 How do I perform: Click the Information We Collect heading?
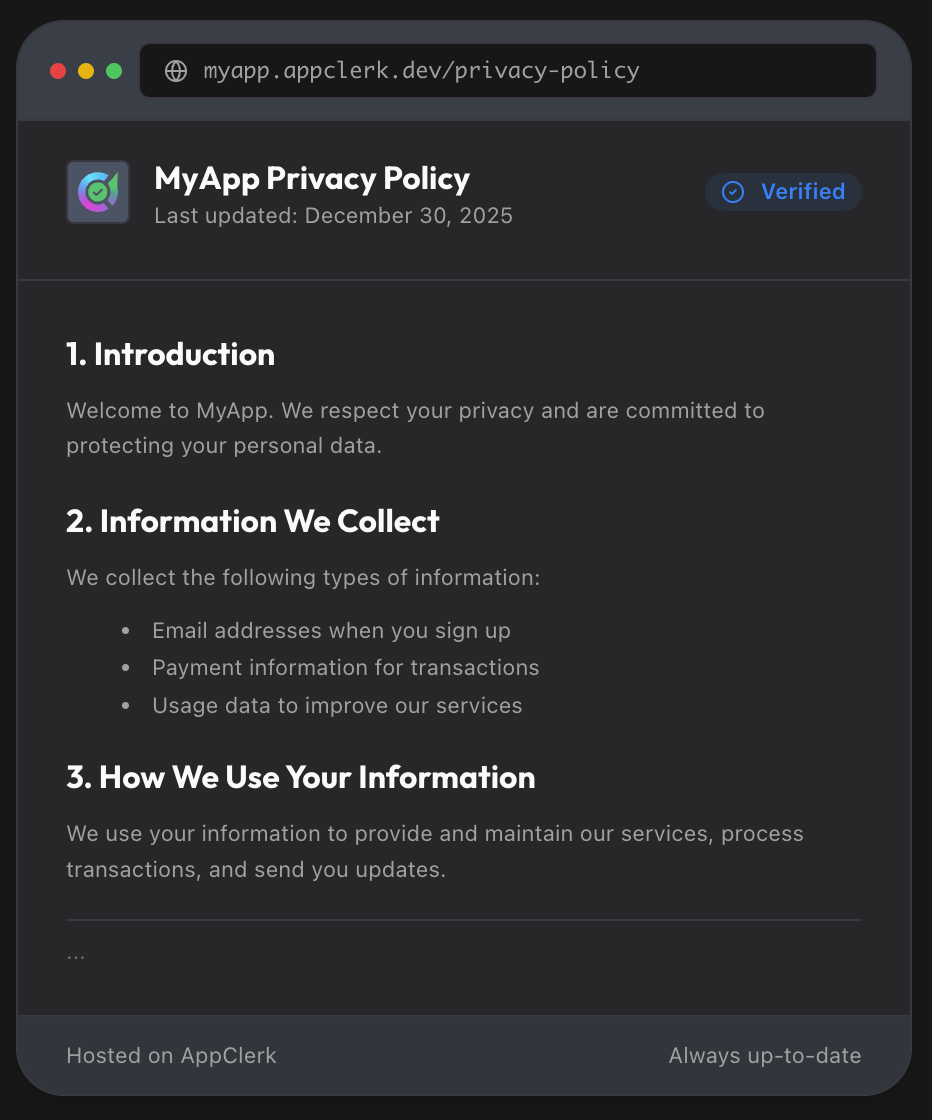pyautogui.click(x=252, y=521)
